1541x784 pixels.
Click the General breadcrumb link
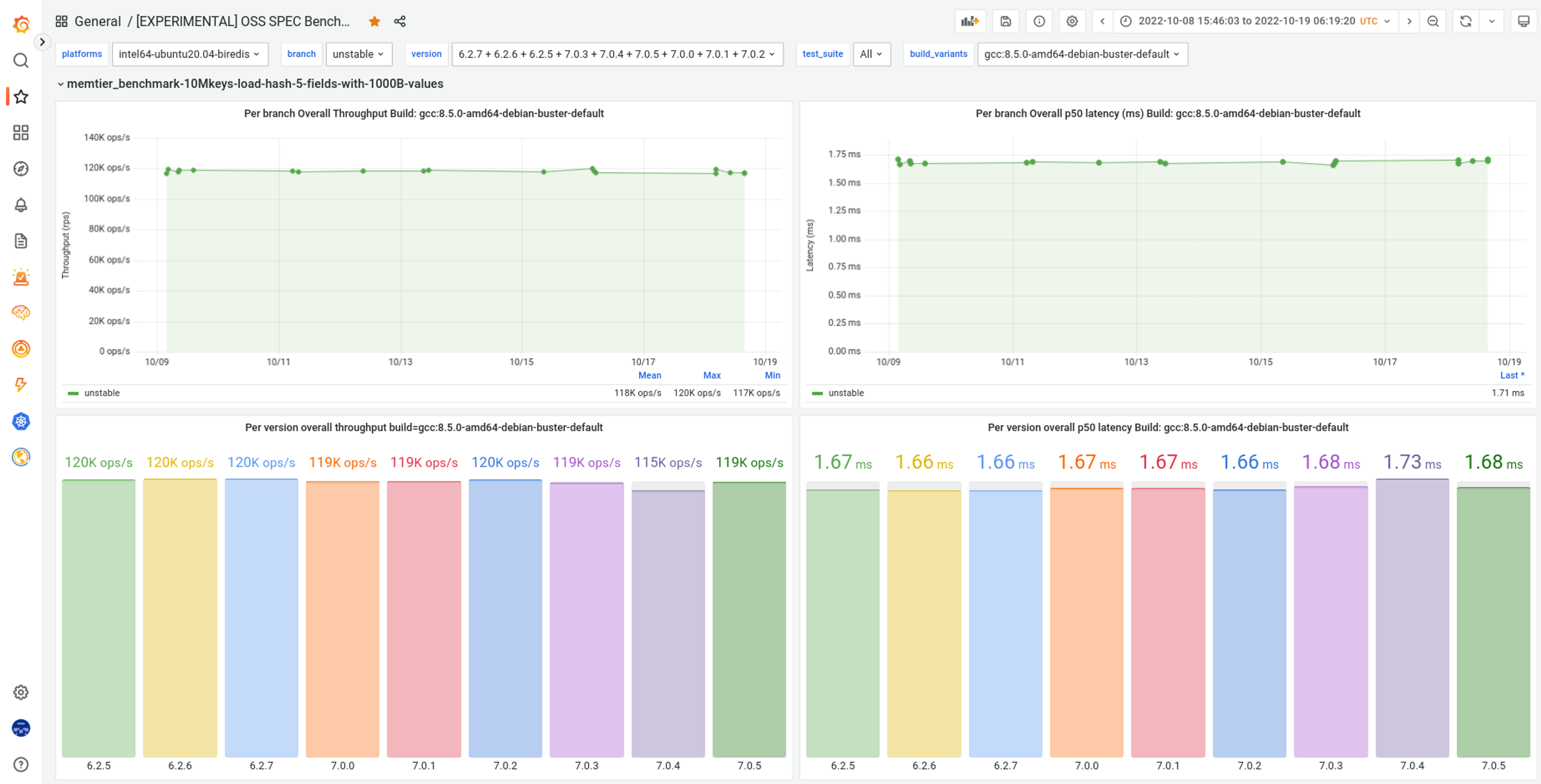(x=98, y=22)
